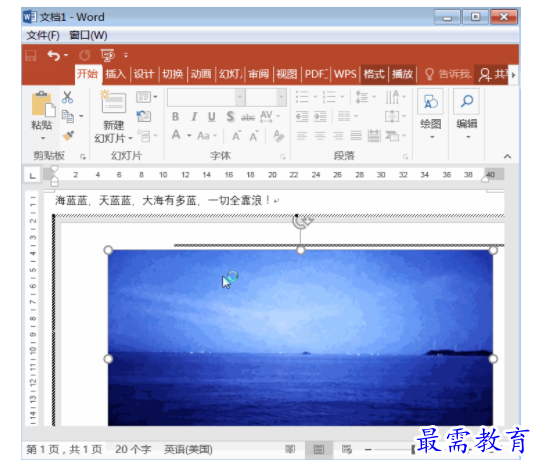Toggle text Shadow formatting

230,117
